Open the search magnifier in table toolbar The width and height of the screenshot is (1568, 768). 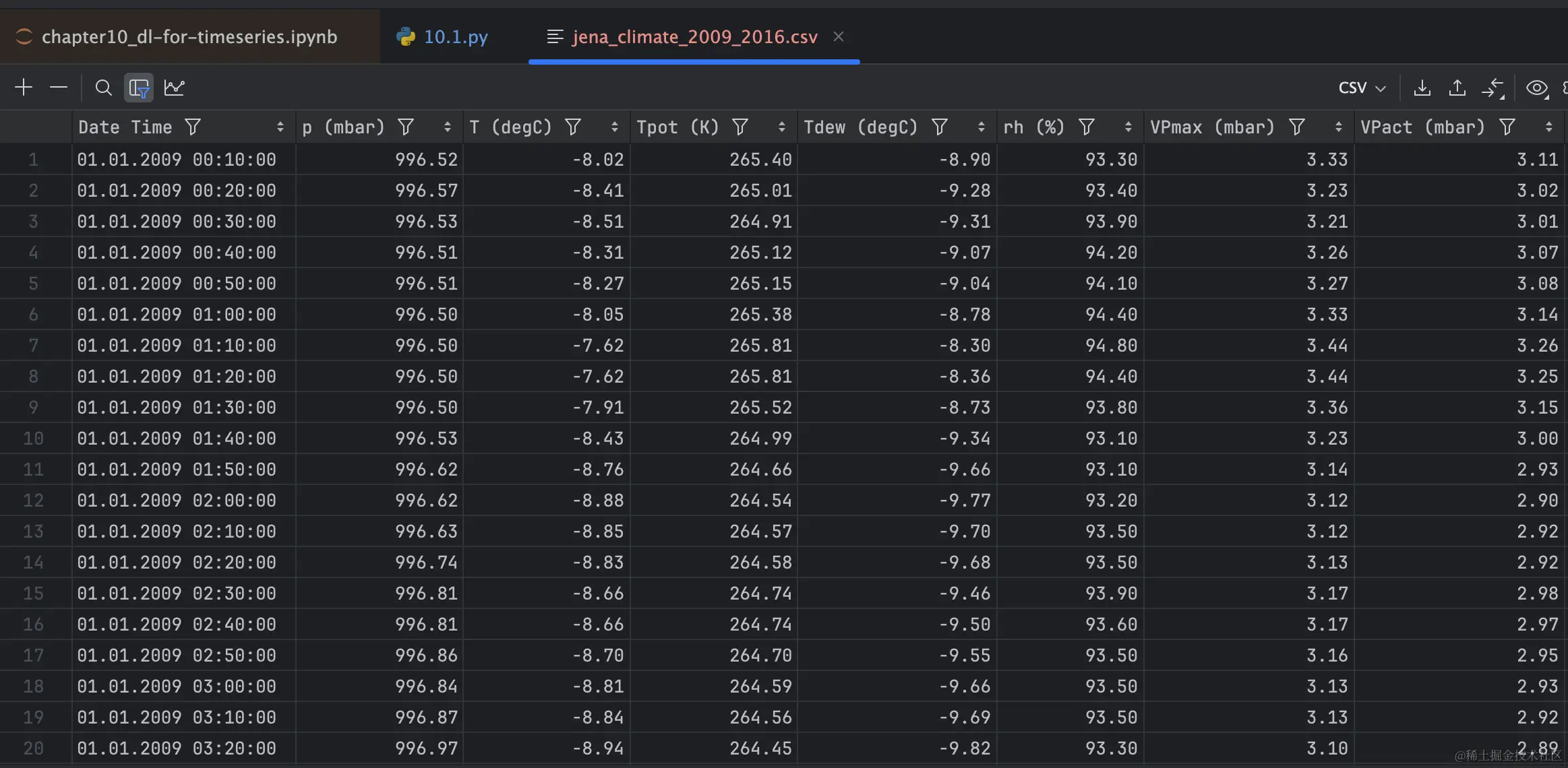(x=103, y=88)
